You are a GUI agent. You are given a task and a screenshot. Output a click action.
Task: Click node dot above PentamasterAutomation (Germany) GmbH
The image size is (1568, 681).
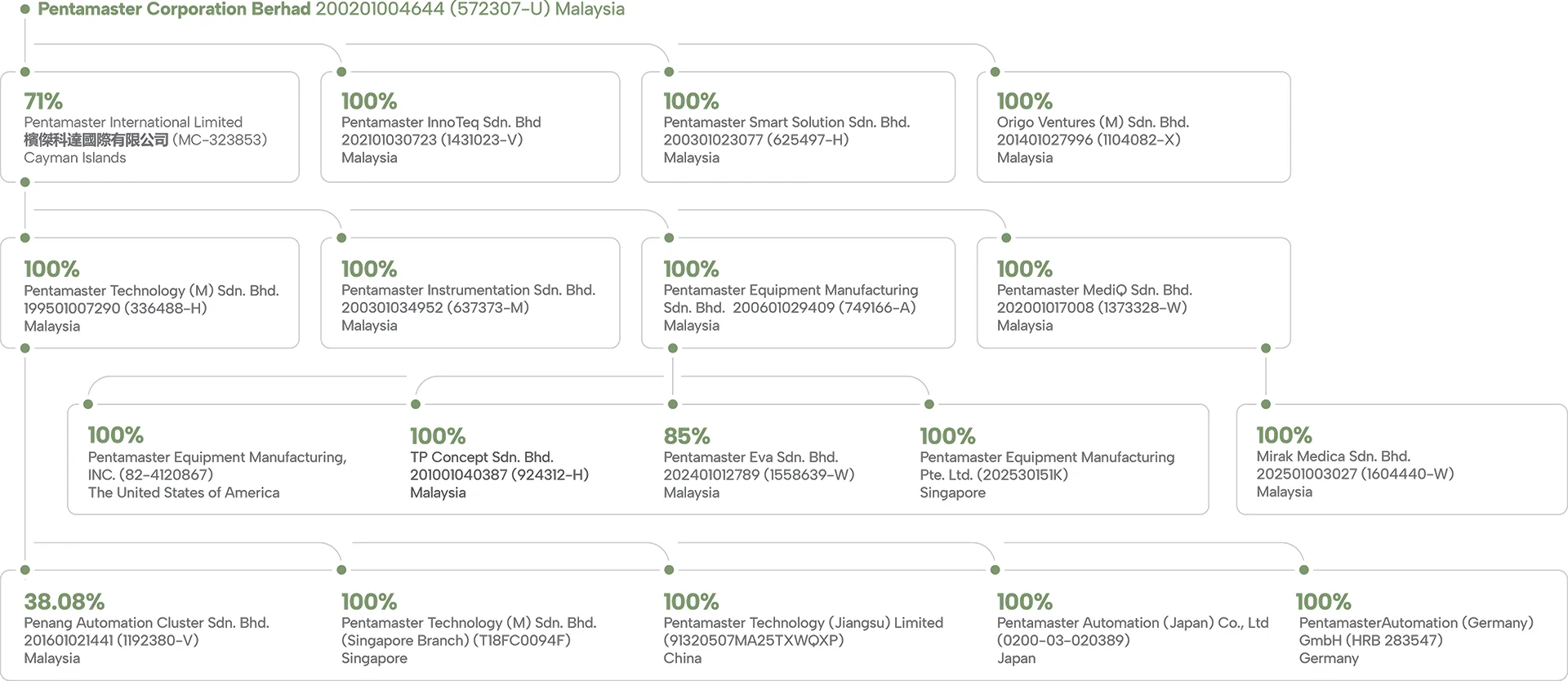pos(1303,570)
